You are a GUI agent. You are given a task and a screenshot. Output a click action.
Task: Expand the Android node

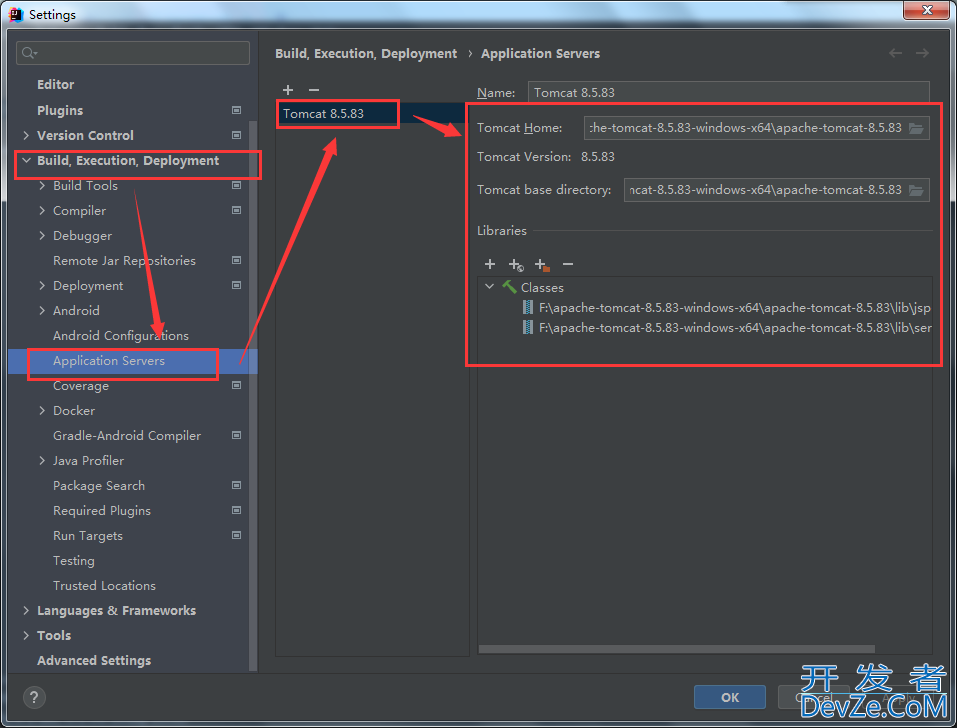(x=42, y=311)
